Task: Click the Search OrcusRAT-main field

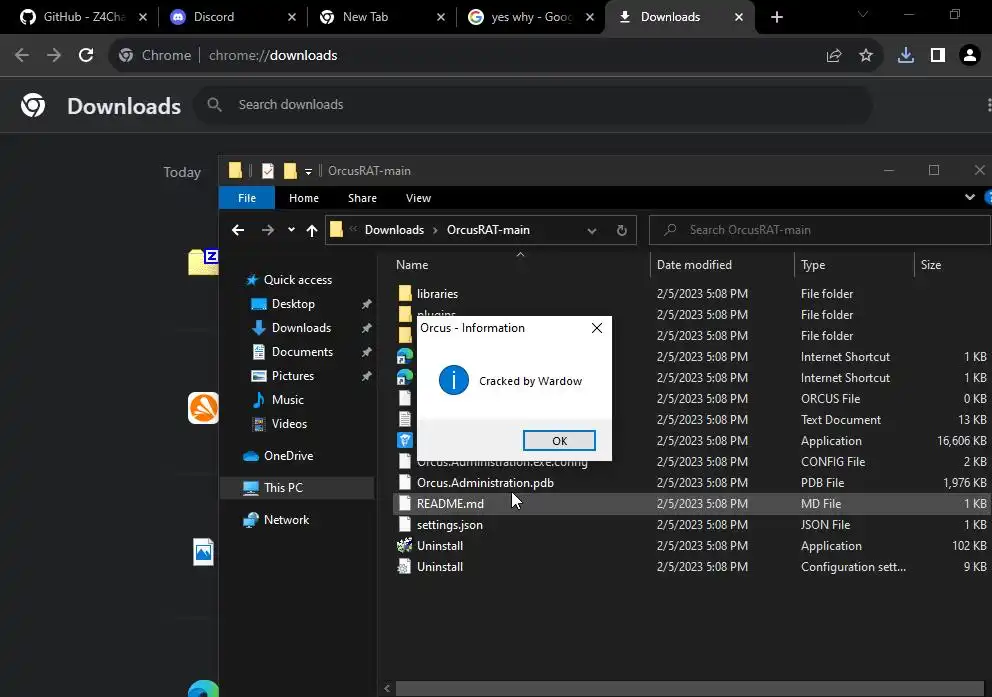Action: coord(819,230)
